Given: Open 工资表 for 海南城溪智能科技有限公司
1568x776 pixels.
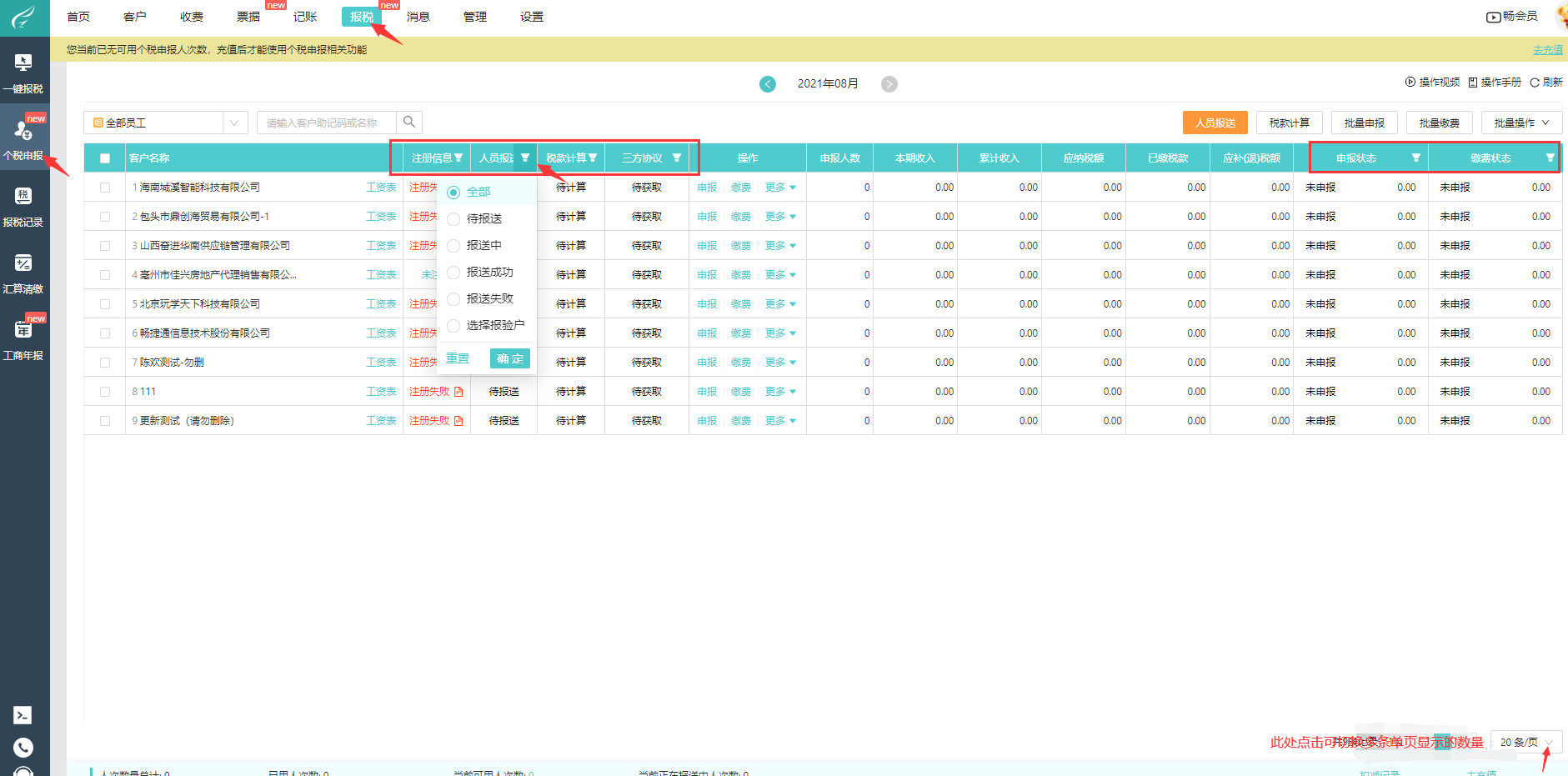Looking at the screenshot, I should click(x=381, y=188).
